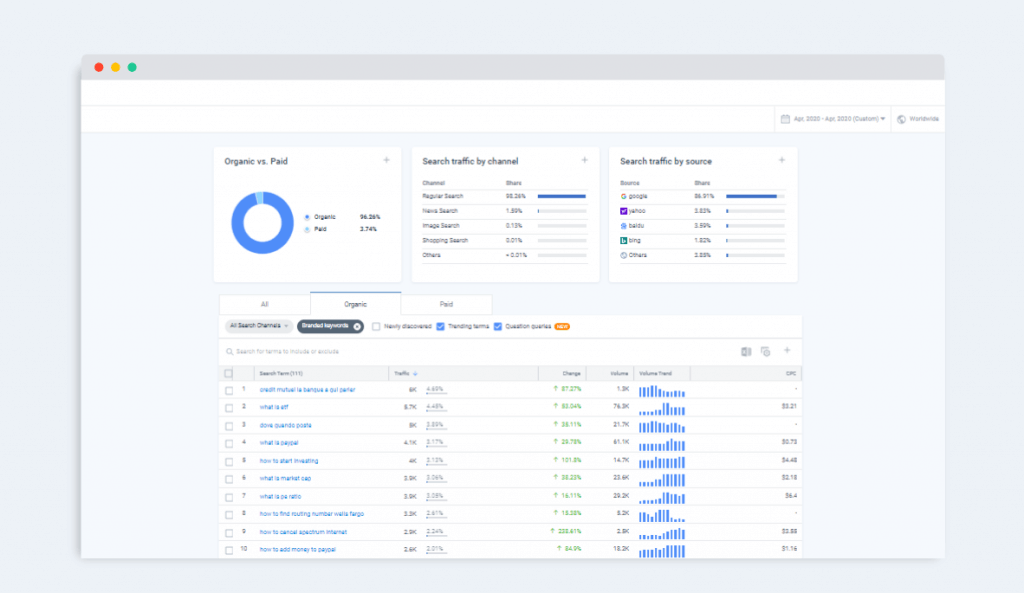Expand the Organic vs. Paid widget via its plus
Image resolution: width=1024 pixels, height=593 pixels.
[386, 159]
